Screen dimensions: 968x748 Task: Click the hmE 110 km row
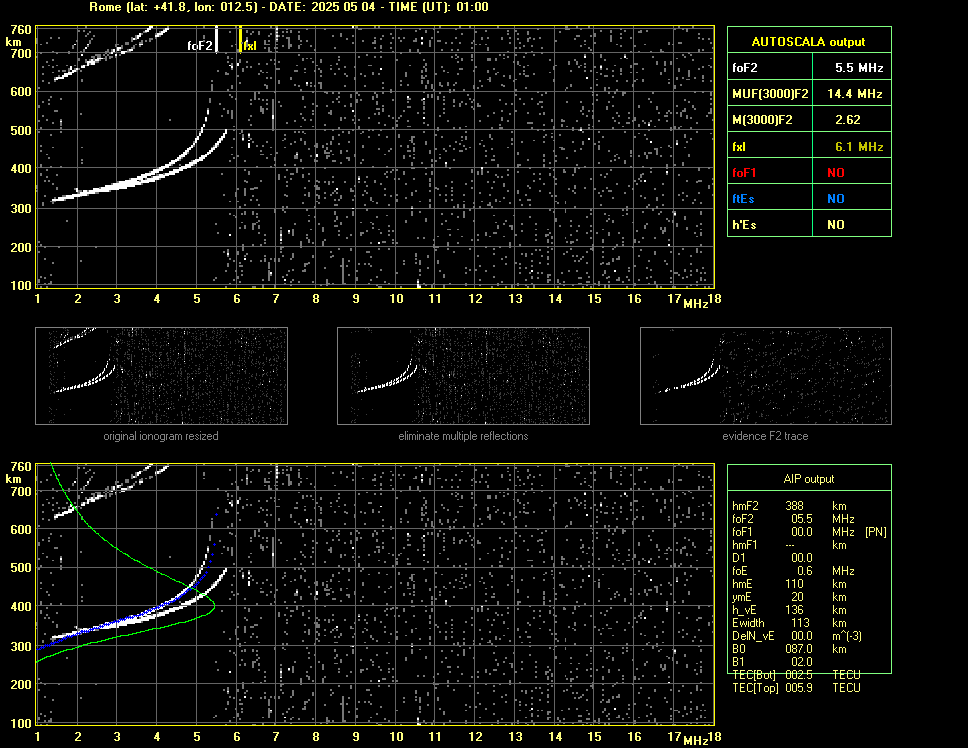pos(788,584)
